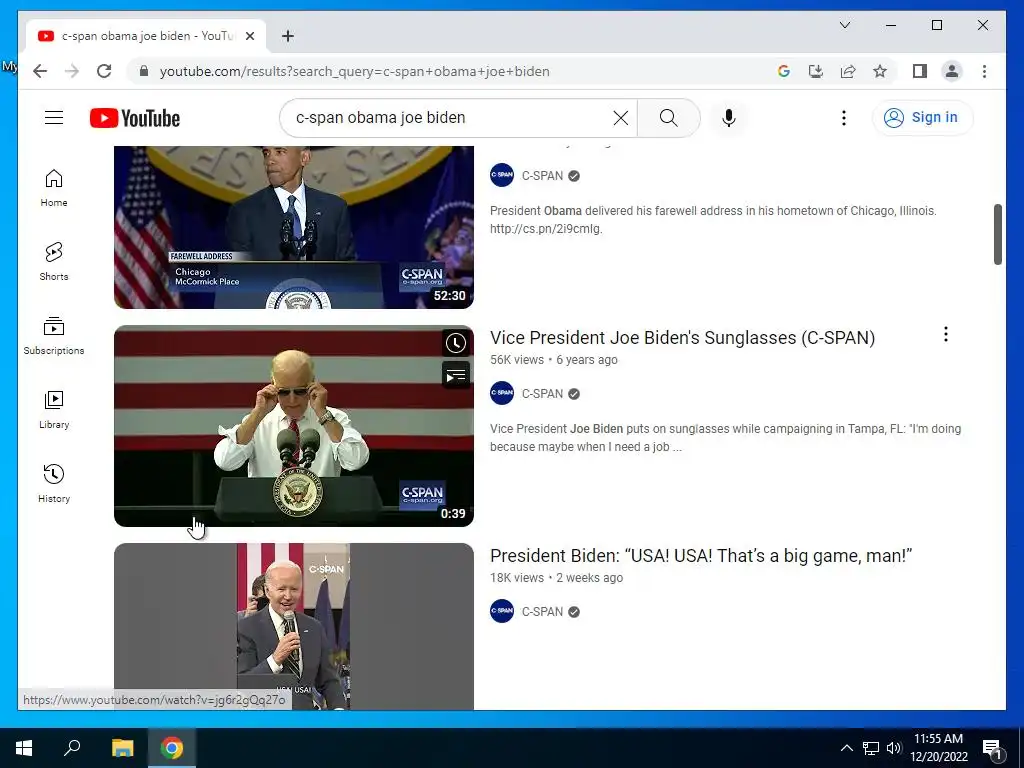Screen dimensions: 1024x768
Task: Reload the page
Action: 104,71
